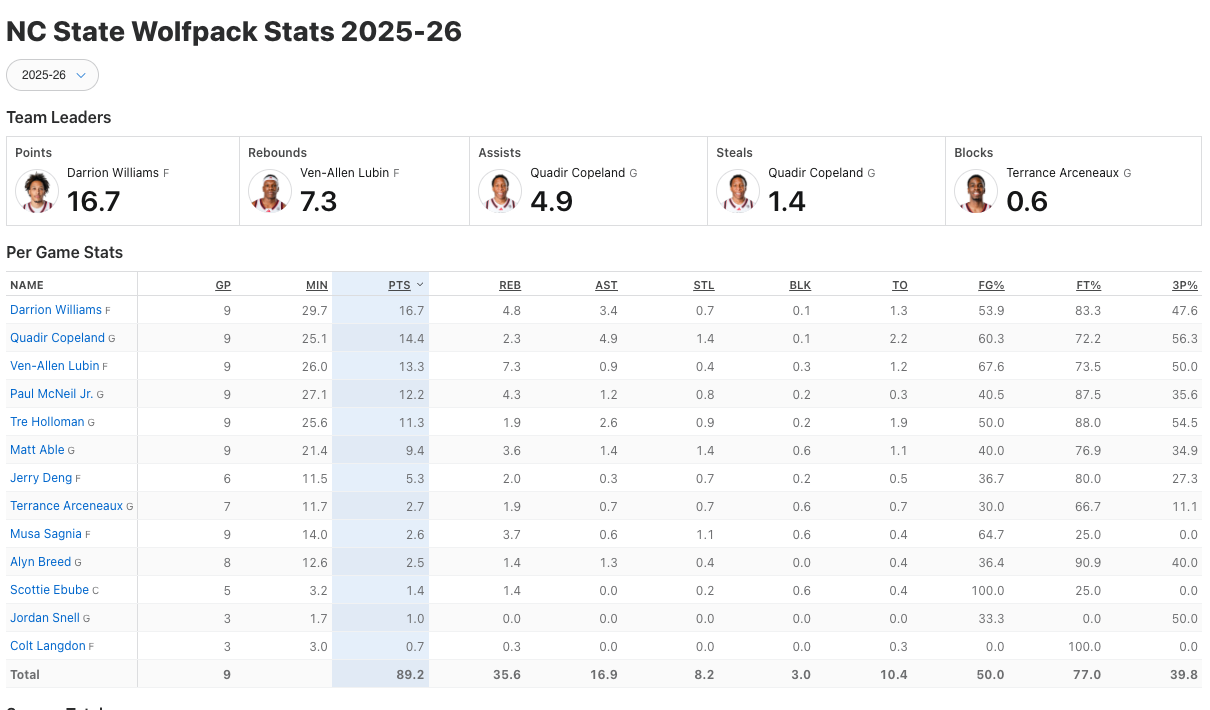The image size is (1210, 710).
Task: Click Darrion Williams' points leader headshot
Action: 37,191
